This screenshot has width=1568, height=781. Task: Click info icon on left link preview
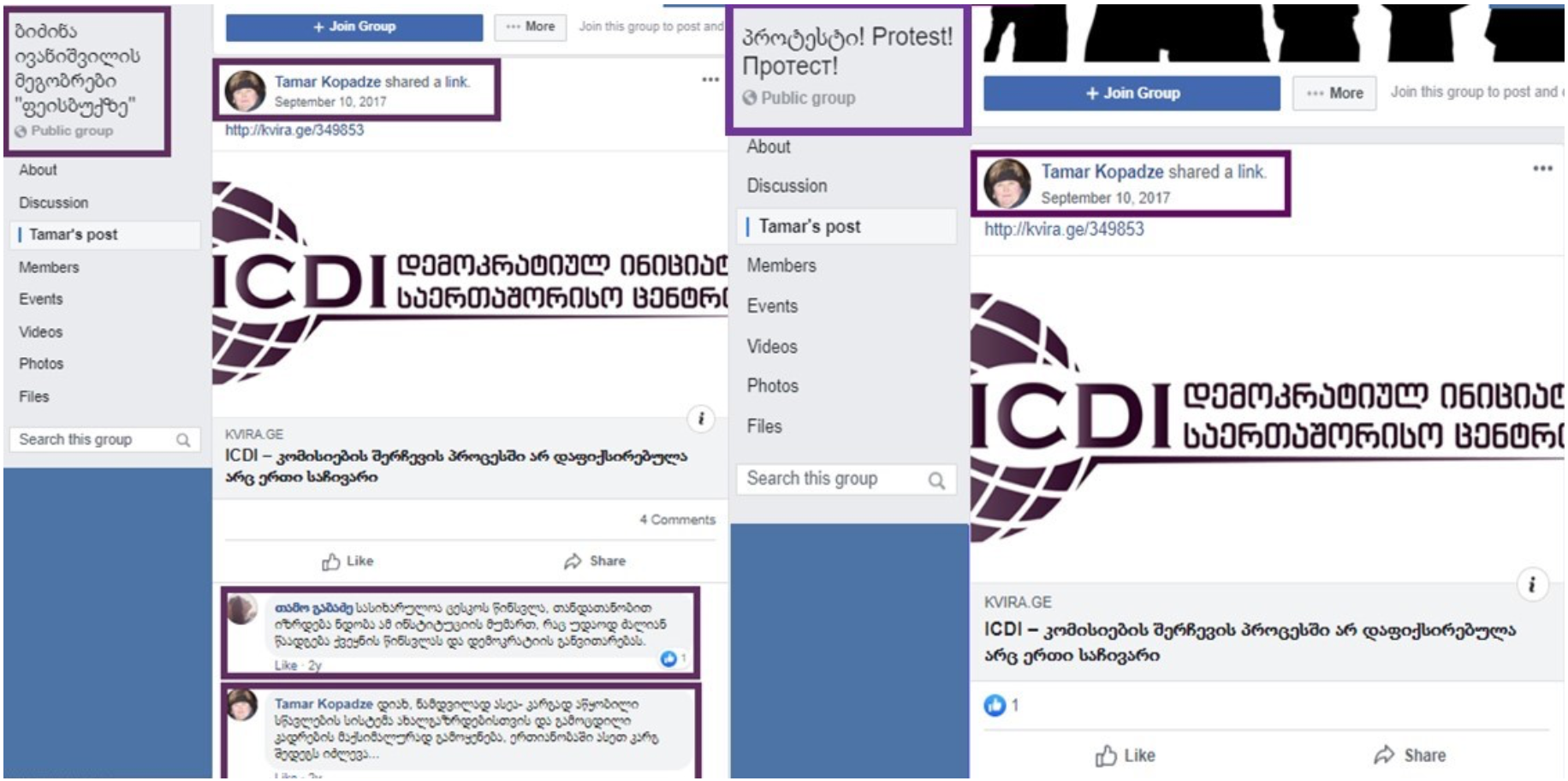click(701, 418)
